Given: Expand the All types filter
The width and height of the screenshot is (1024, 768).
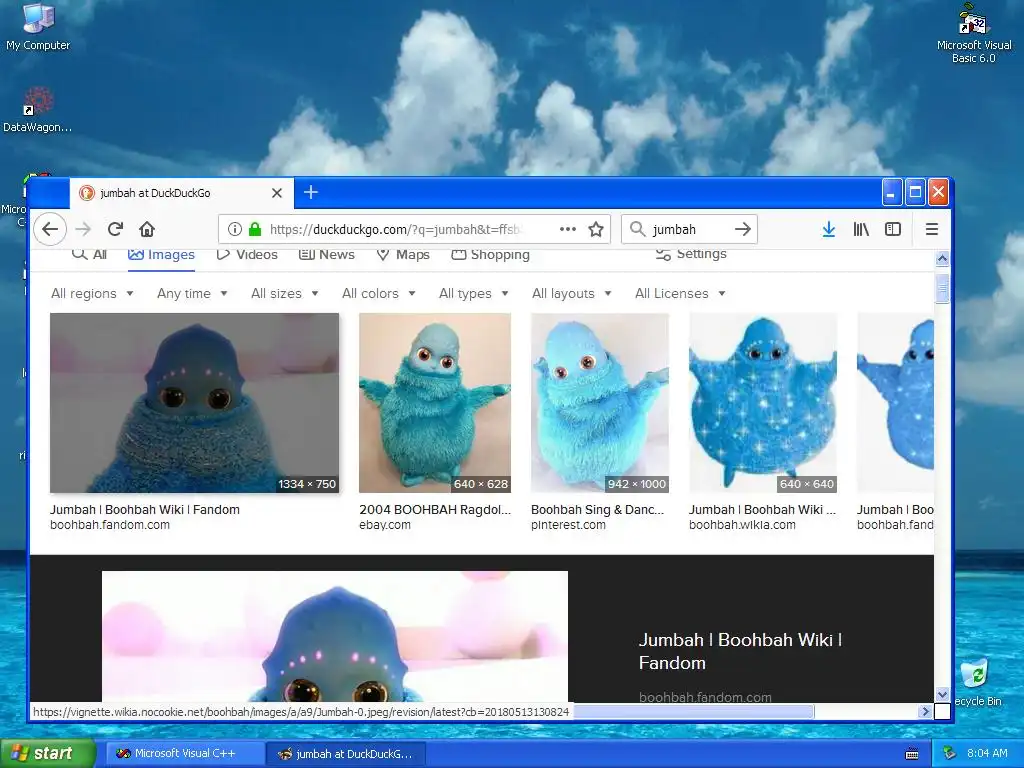Looking at the screenshot, I should click(x=473, y=293).
